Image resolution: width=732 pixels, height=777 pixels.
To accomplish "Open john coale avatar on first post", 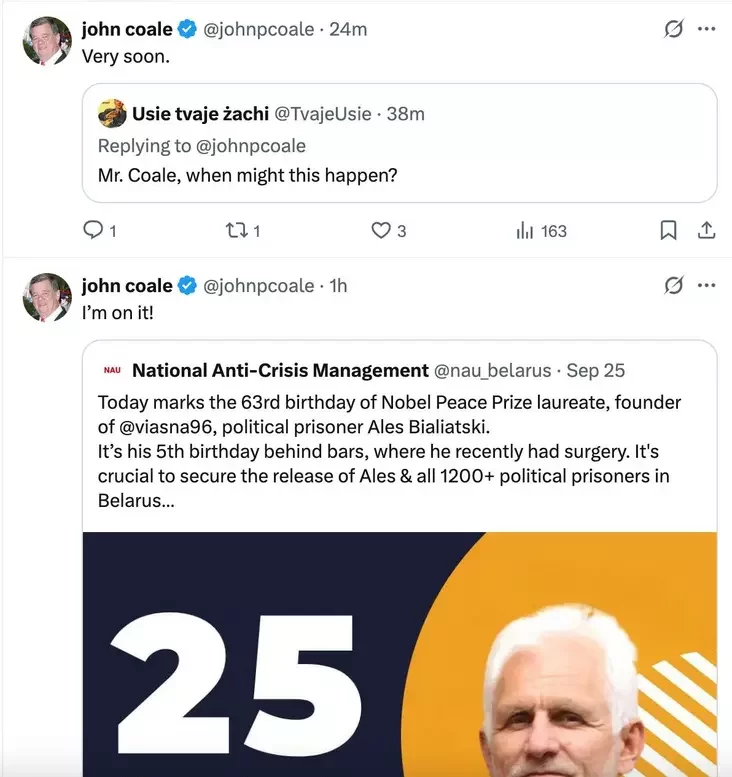I will 47,41.
